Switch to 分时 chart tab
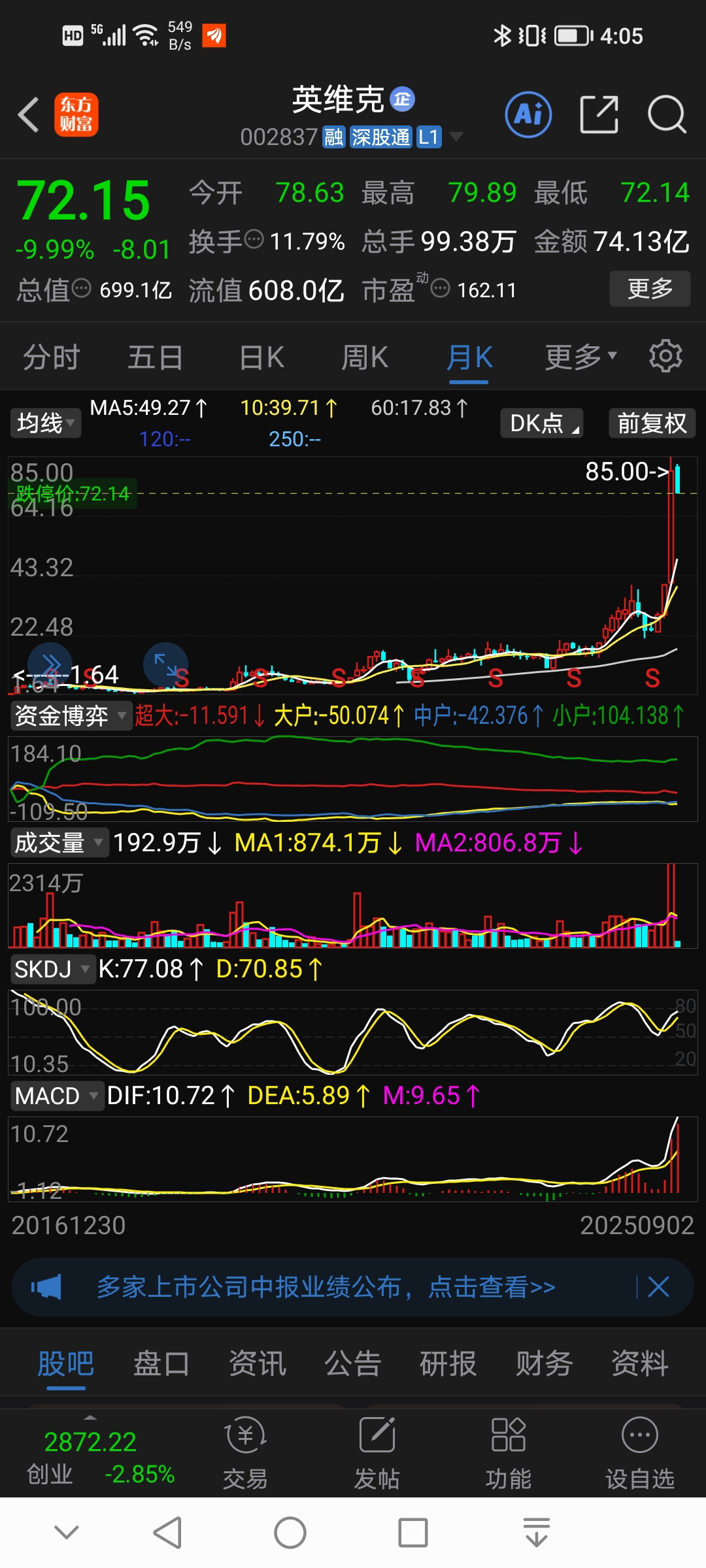 (x=52, y=357)
